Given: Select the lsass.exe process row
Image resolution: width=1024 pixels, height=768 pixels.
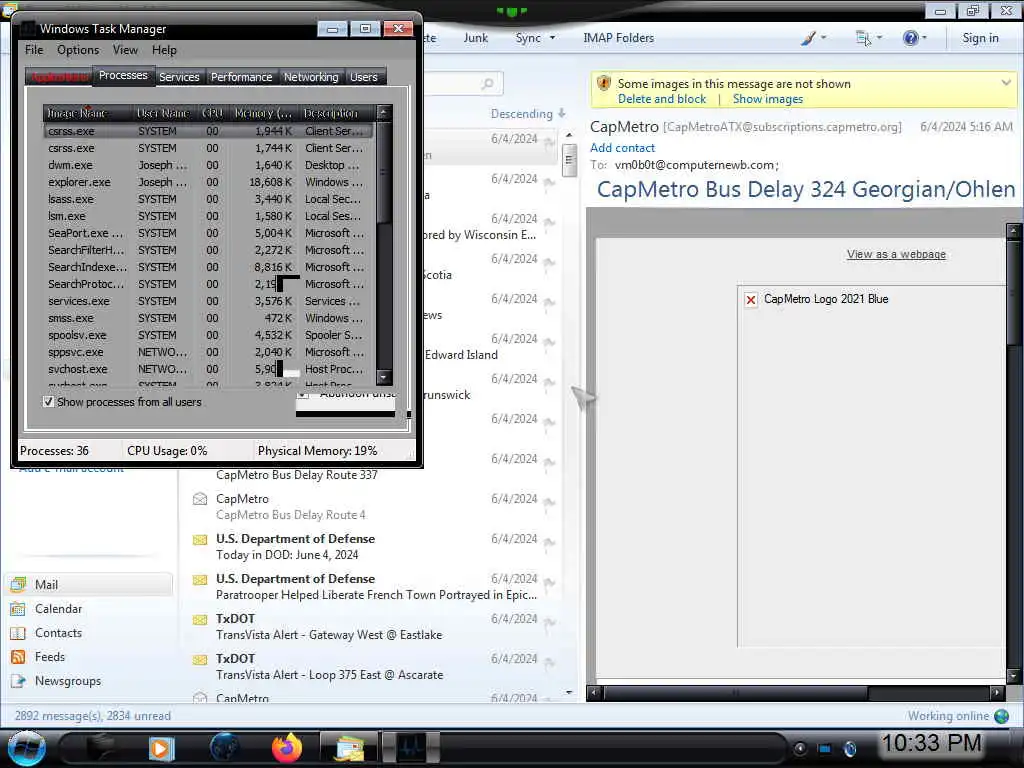Looking at the screenshot, I should [209, 199].
